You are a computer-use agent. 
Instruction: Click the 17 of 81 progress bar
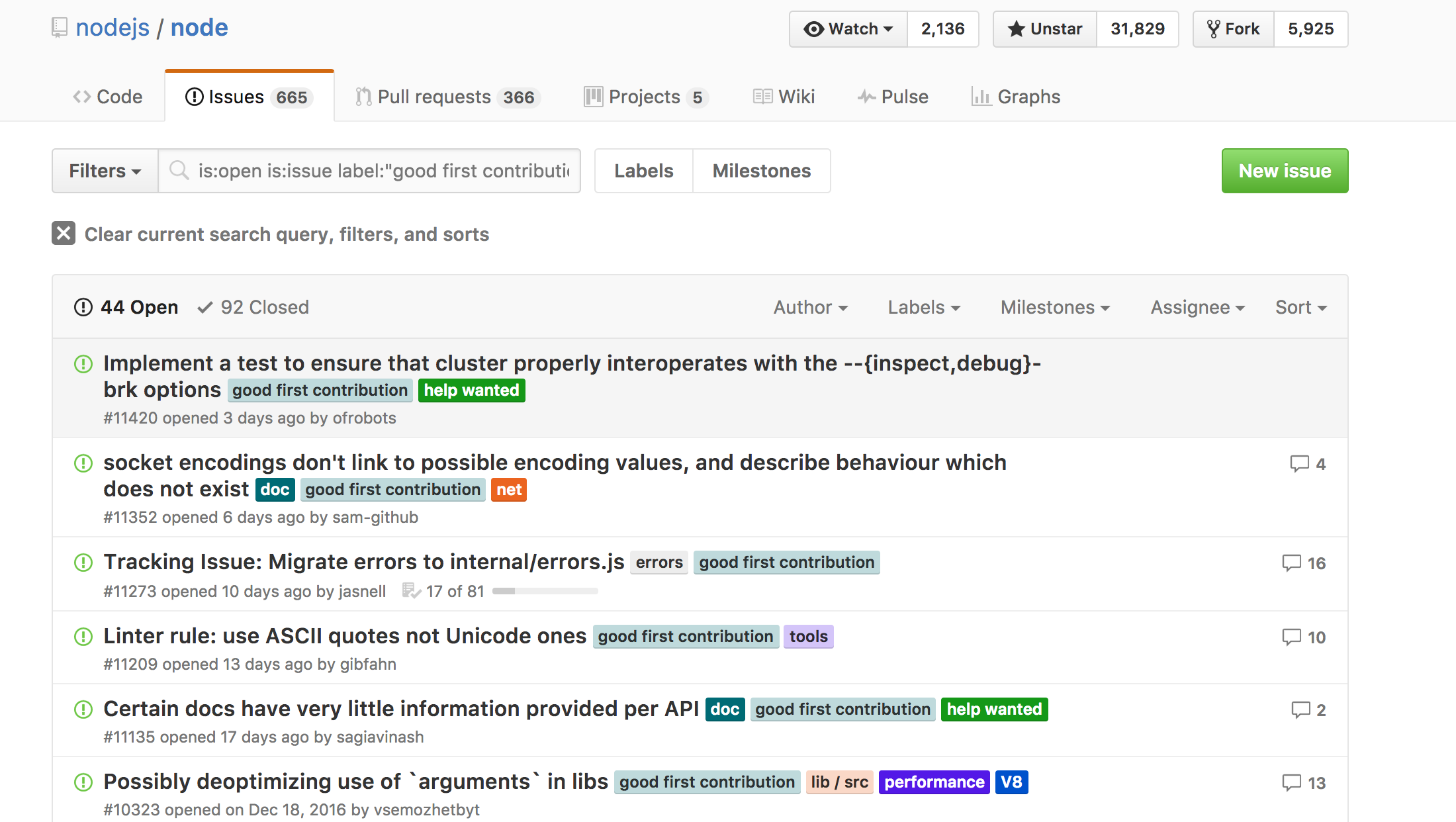point(545,591)
